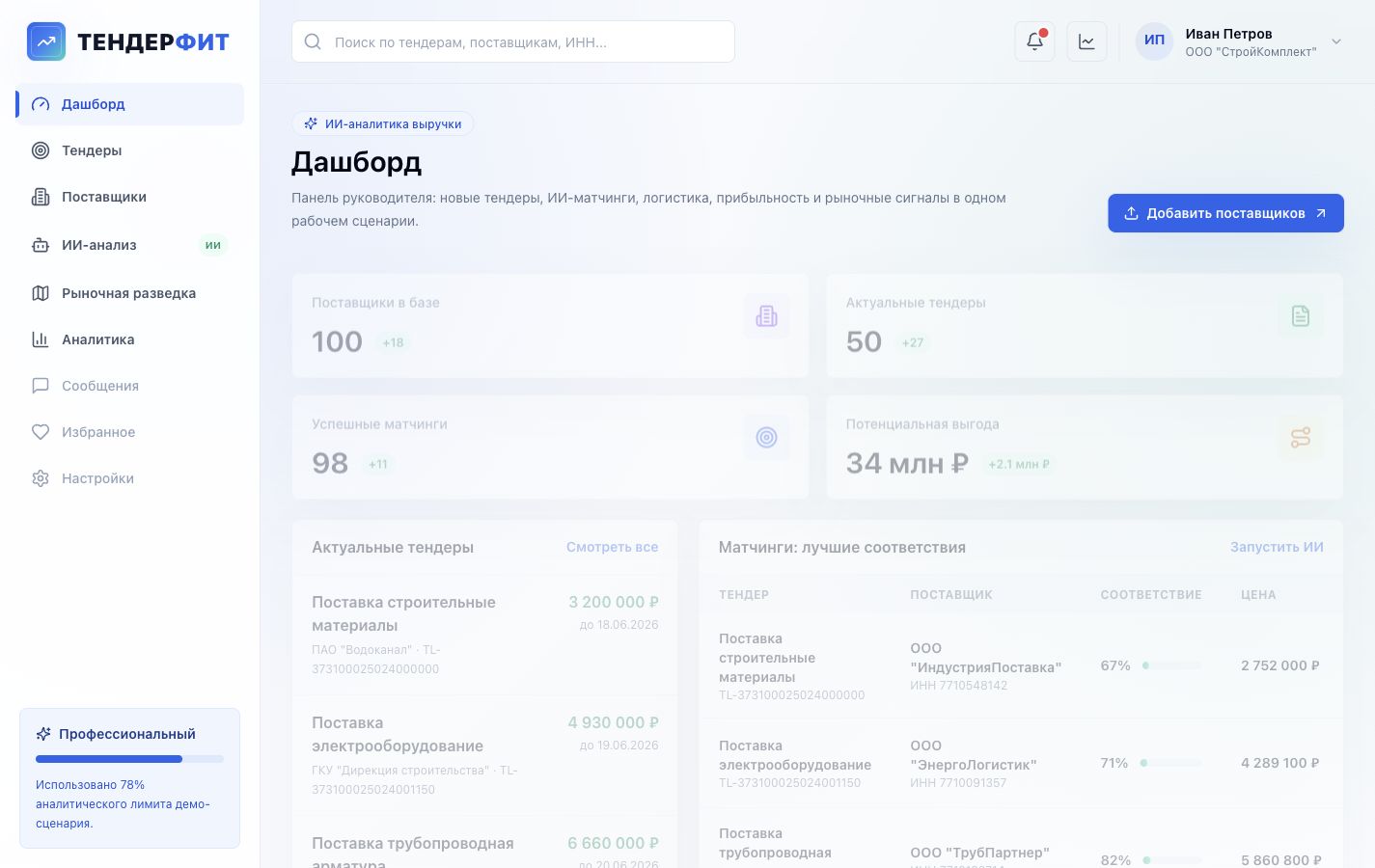The height and width of the screenshot is (868, 1375).
Task: Click the arrow icon on Добавить поставщиков
Action: 1321,213
